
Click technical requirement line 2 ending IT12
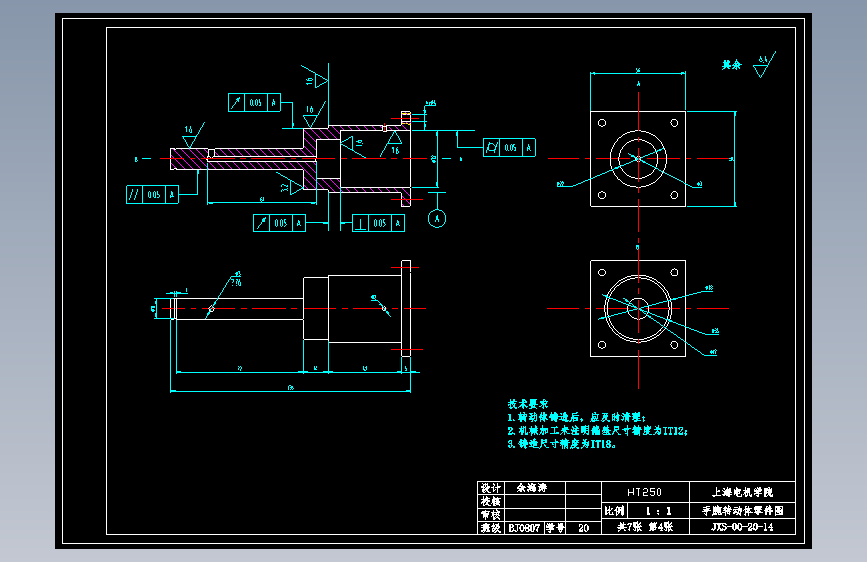[x=598, y=431]
